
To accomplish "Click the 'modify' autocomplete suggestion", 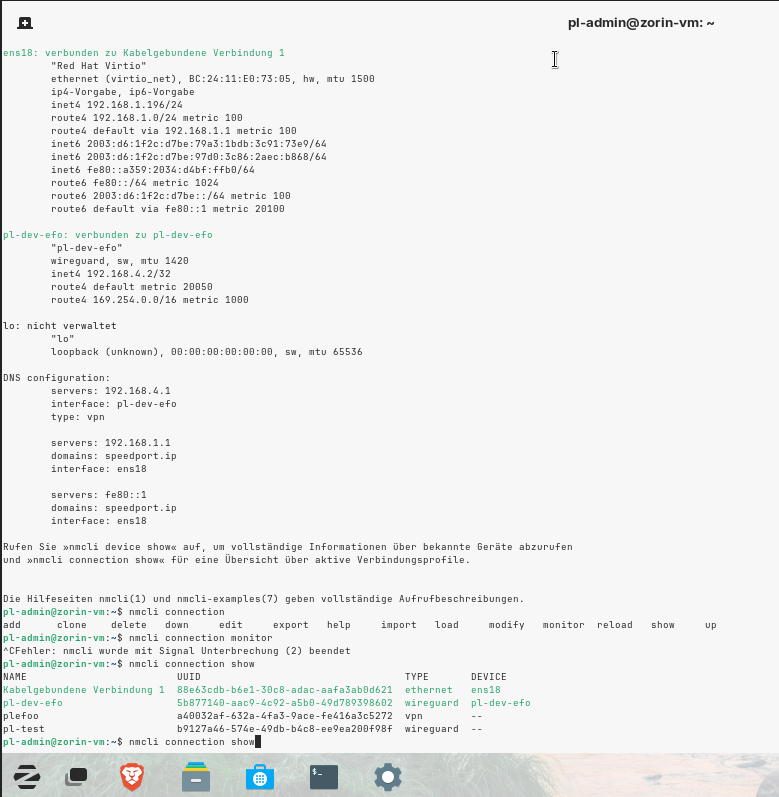I will (506, 624).
